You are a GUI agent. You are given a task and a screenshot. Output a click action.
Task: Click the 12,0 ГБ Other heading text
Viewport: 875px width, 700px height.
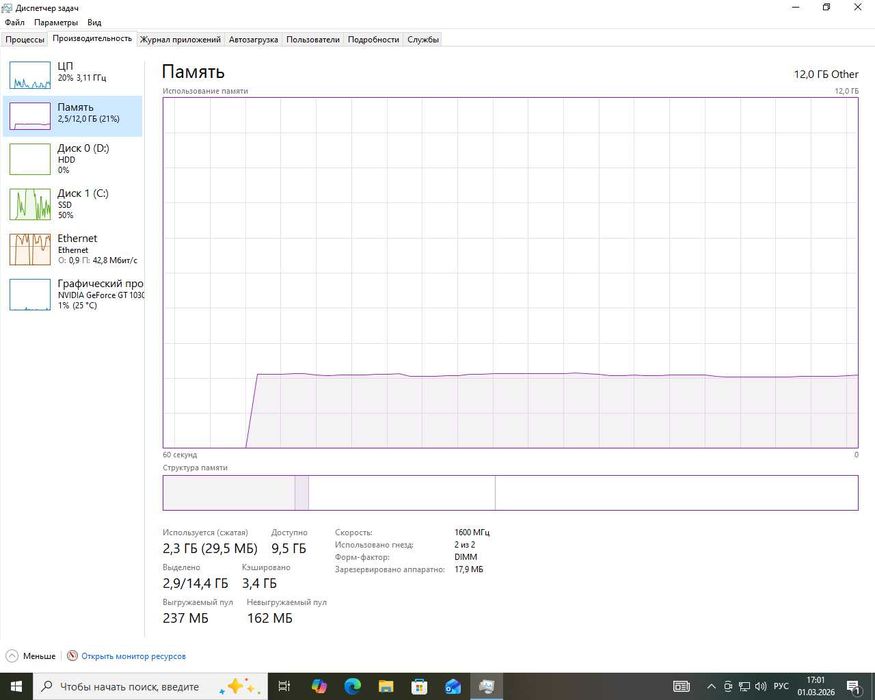pyautogui.click(x=826, y=74)
